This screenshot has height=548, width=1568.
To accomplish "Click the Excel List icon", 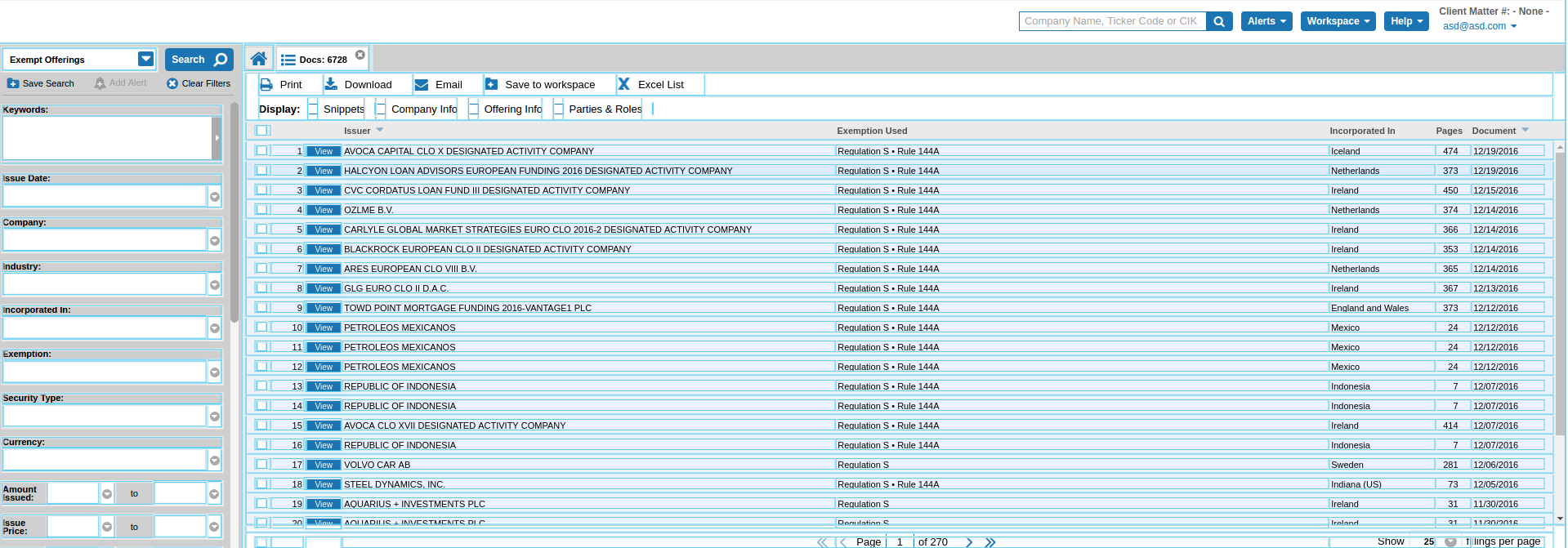I will (623, 84).
